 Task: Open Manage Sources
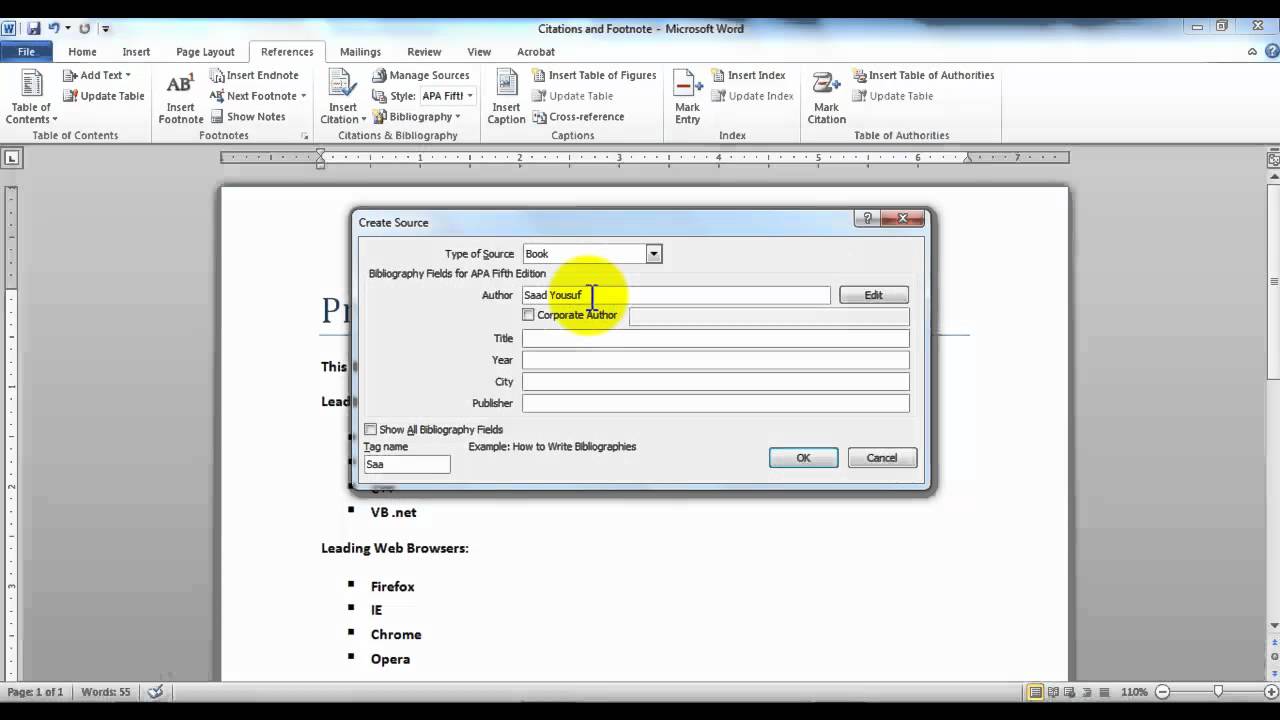point(421,75)
